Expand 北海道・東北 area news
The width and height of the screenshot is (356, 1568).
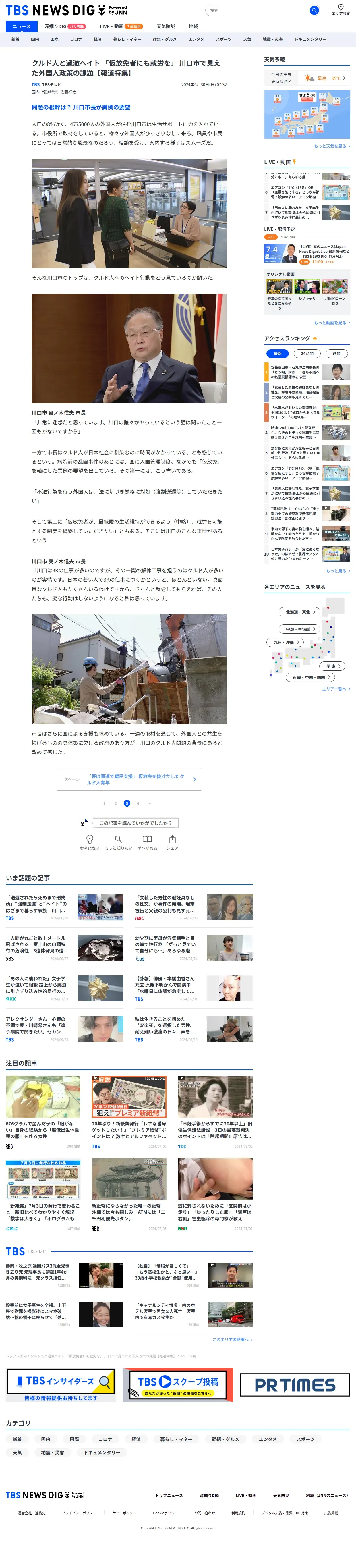point(300,612)
